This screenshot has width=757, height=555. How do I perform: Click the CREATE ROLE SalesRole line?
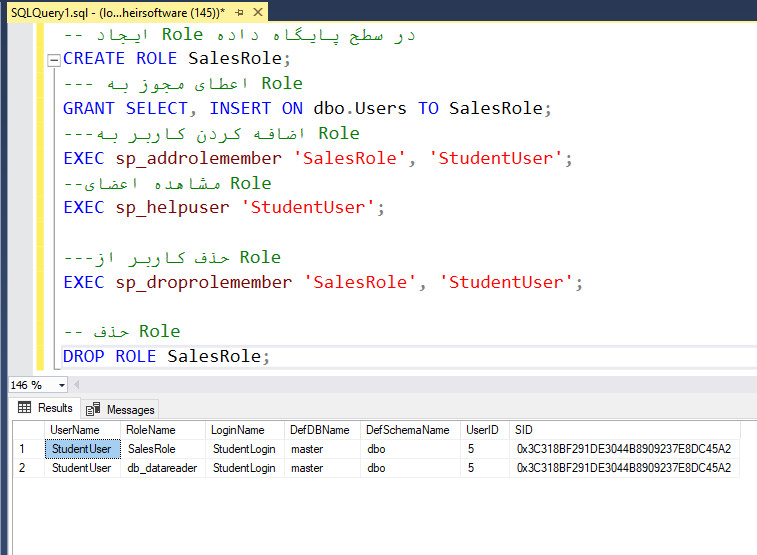(x=177, y=58)
